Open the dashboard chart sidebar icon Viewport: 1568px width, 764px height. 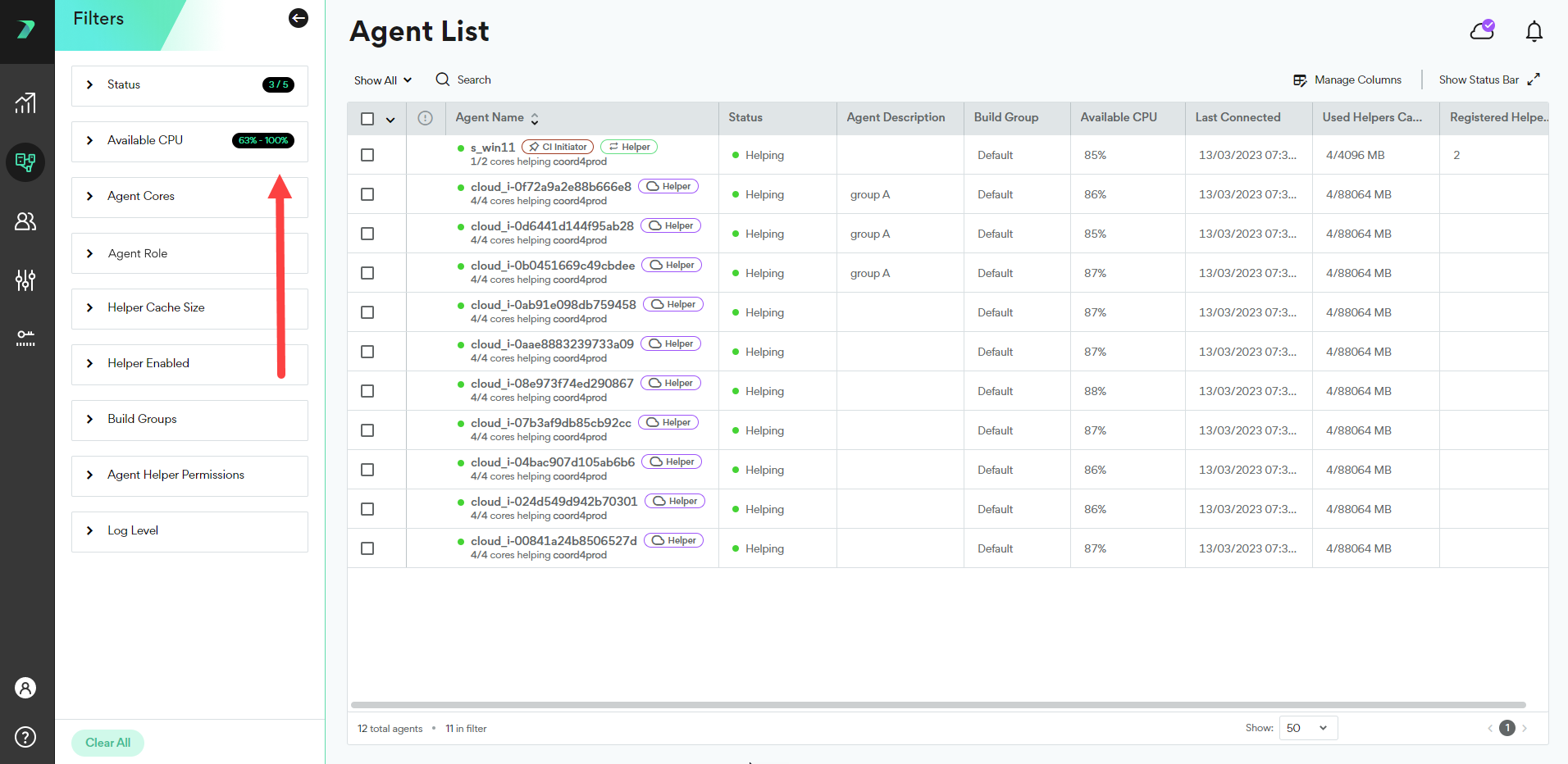click(x=25, y=102)
